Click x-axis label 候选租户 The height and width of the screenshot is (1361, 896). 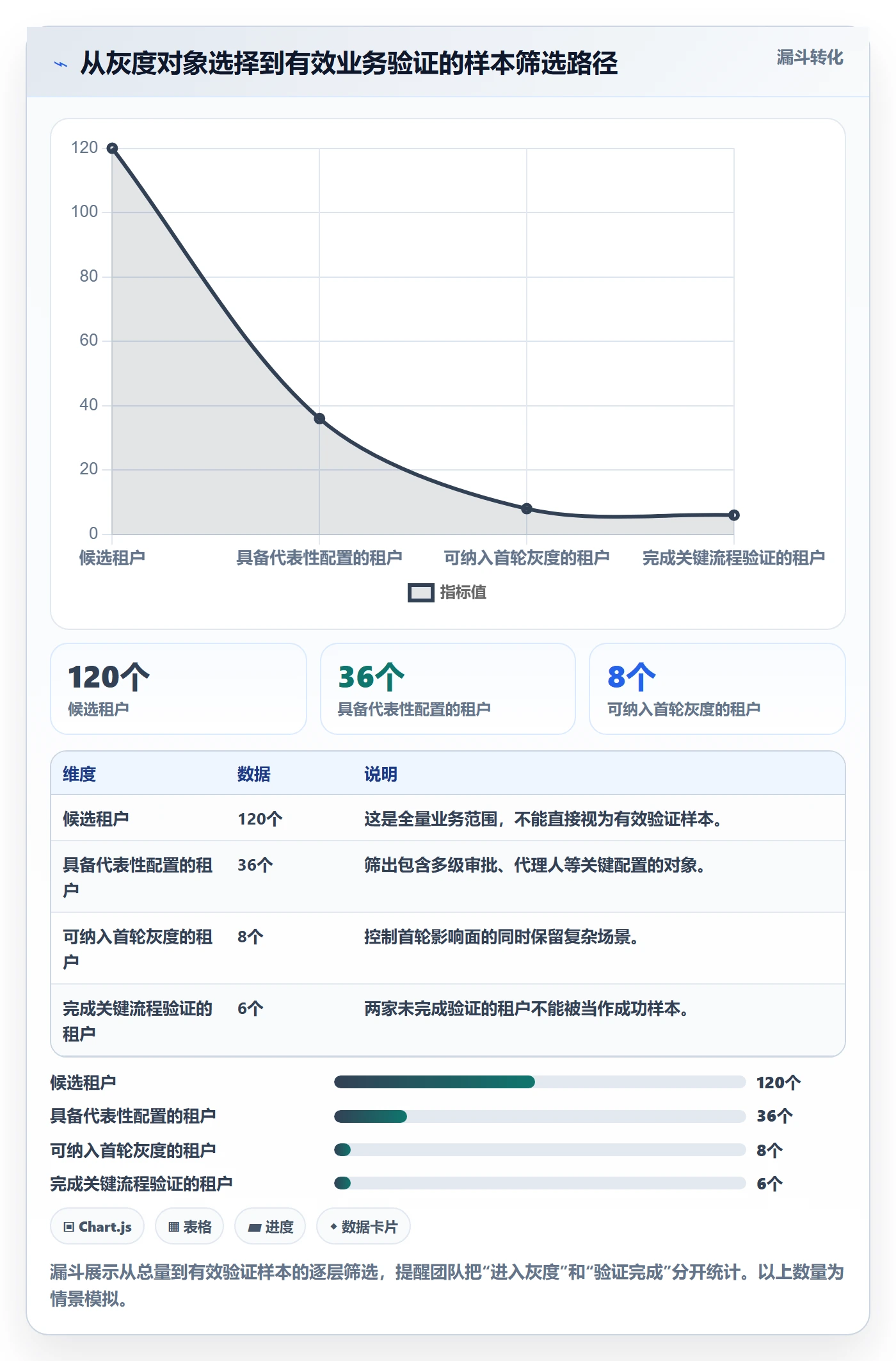pyautogui.click(x=112, y=558)
